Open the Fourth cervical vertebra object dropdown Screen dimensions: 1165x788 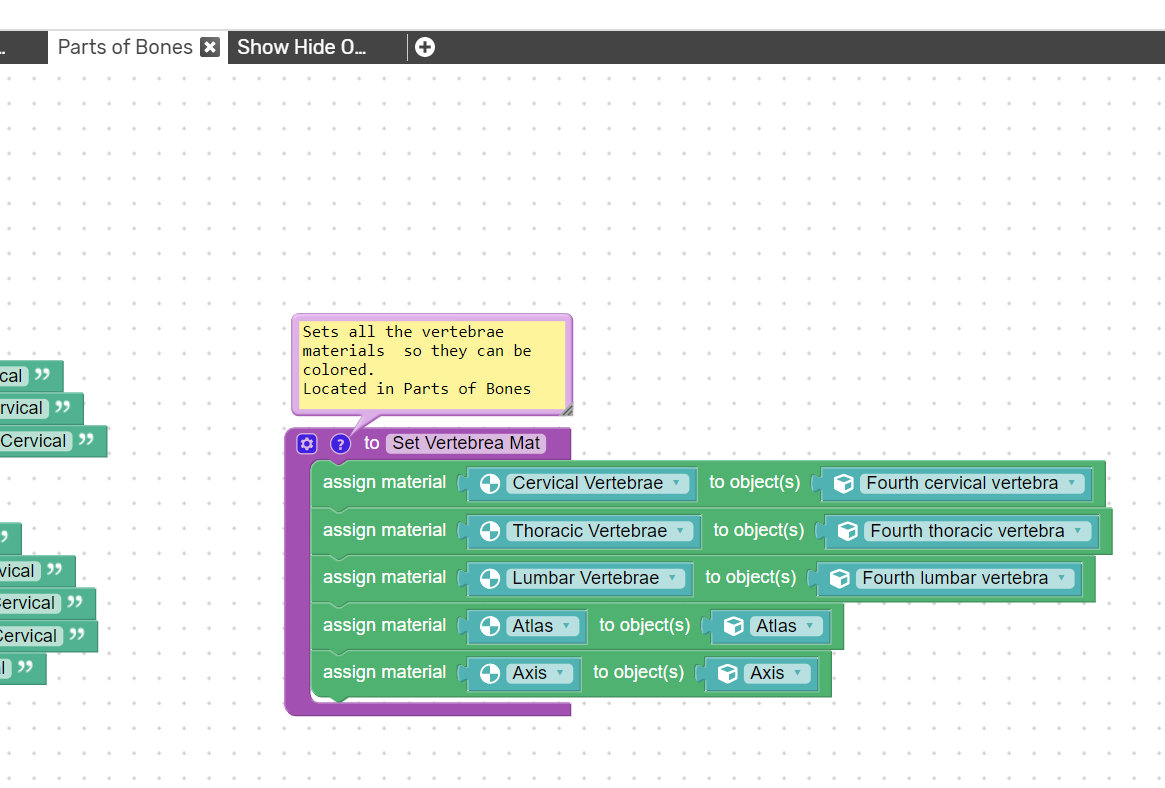(x=971, y=483)
